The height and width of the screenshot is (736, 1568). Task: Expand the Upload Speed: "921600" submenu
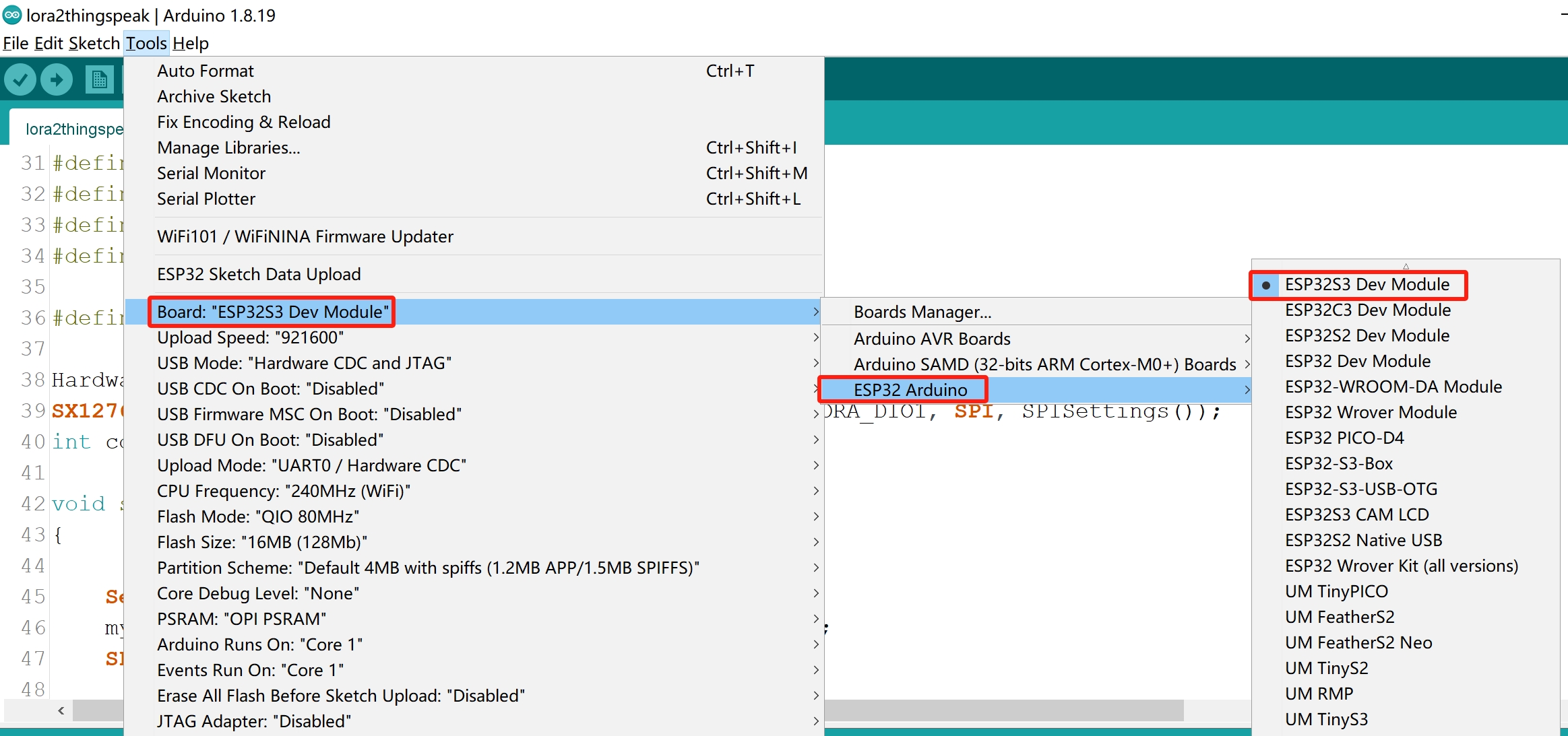474,337
